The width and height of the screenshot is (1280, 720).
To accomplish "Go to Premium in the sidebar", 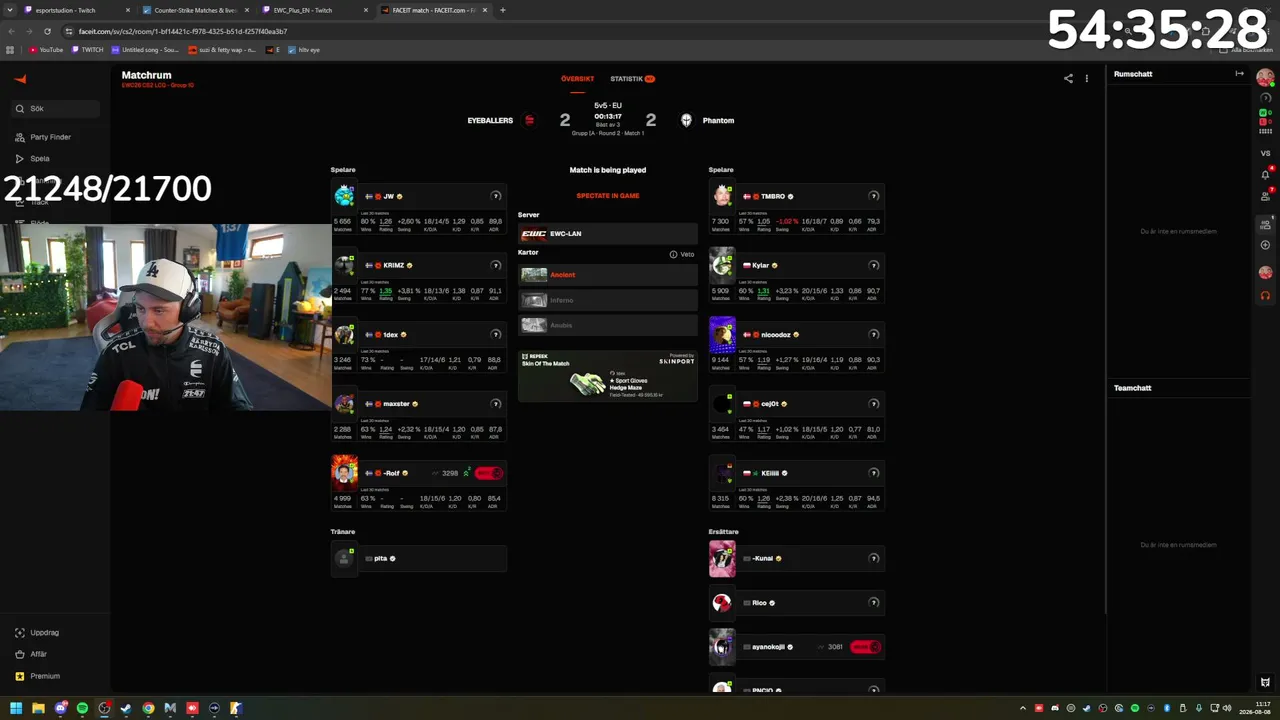I will coord(45,676).
